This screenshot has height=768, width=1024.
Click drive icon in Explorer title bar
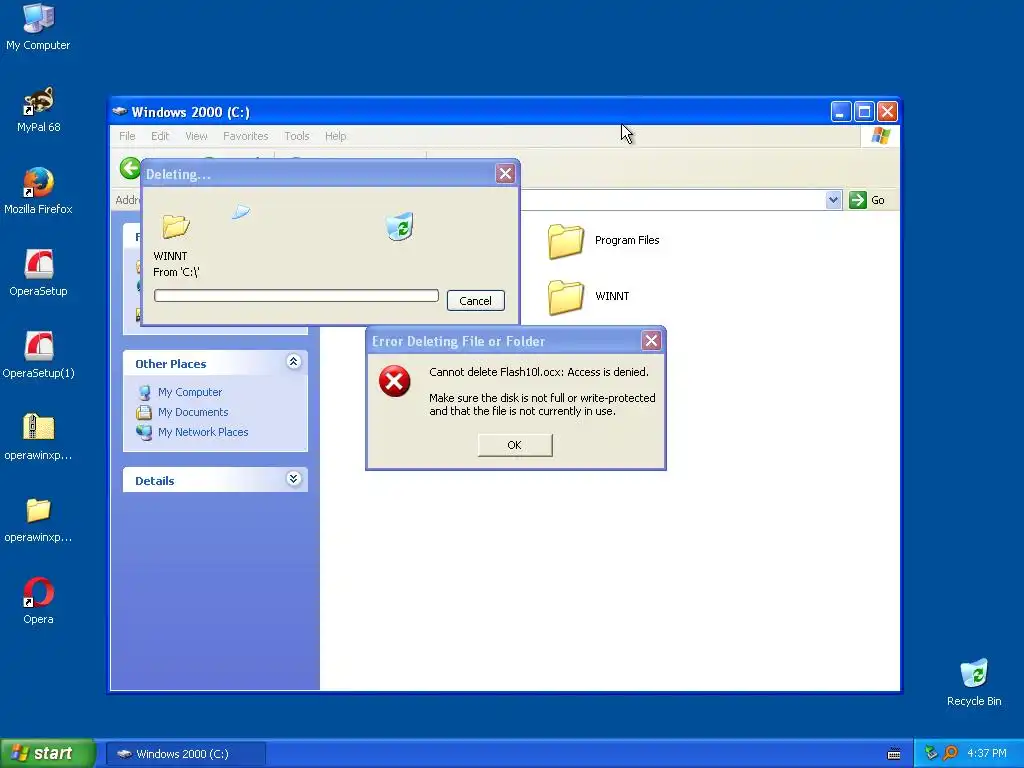tap(120, 112)
